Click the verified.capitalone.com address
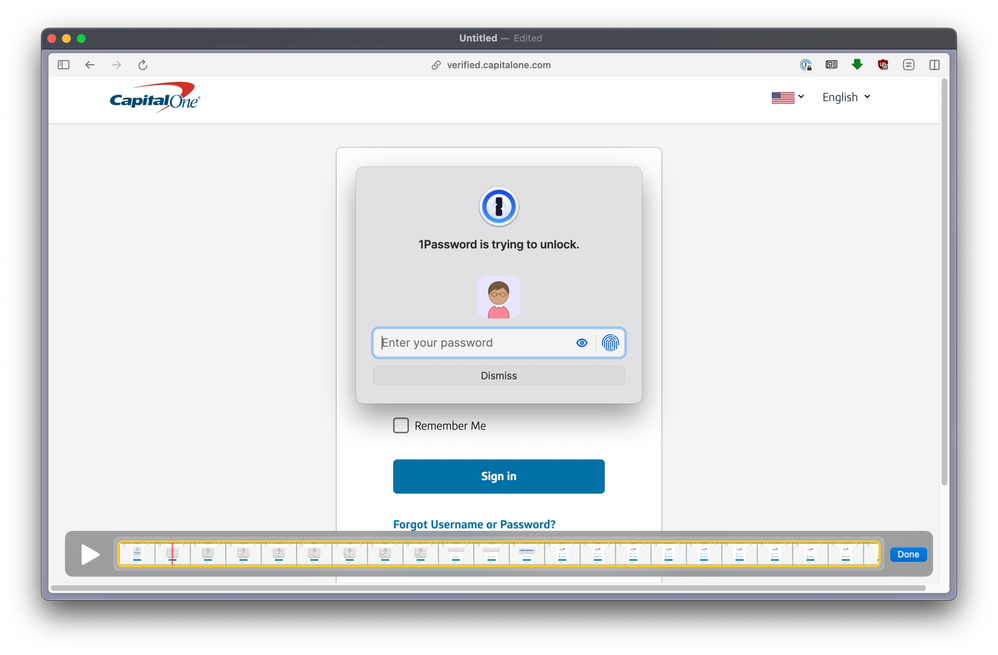Image resolution: width=998 pixels, height=655 pixels. [x=499, y=65]
